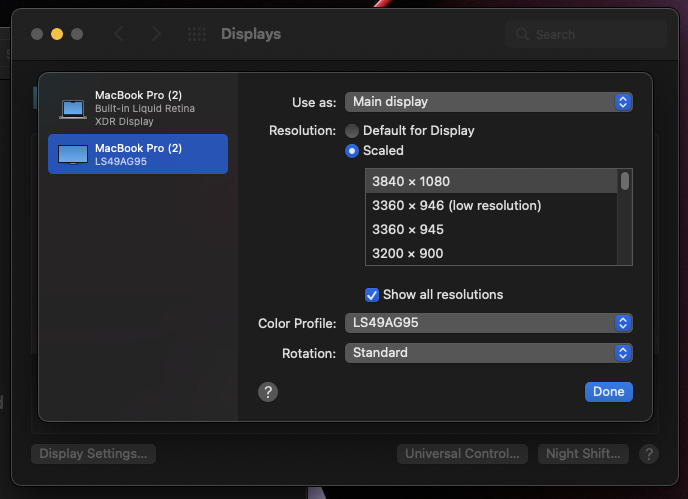Open the Color Profile dropdown
Screen dimensions: 688x499
(x=488, y=323)
